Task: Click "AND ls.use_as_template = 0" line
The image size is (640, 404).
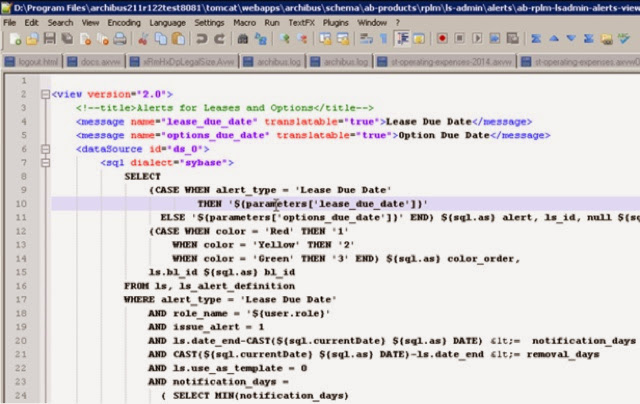Action: pos(228,368)
